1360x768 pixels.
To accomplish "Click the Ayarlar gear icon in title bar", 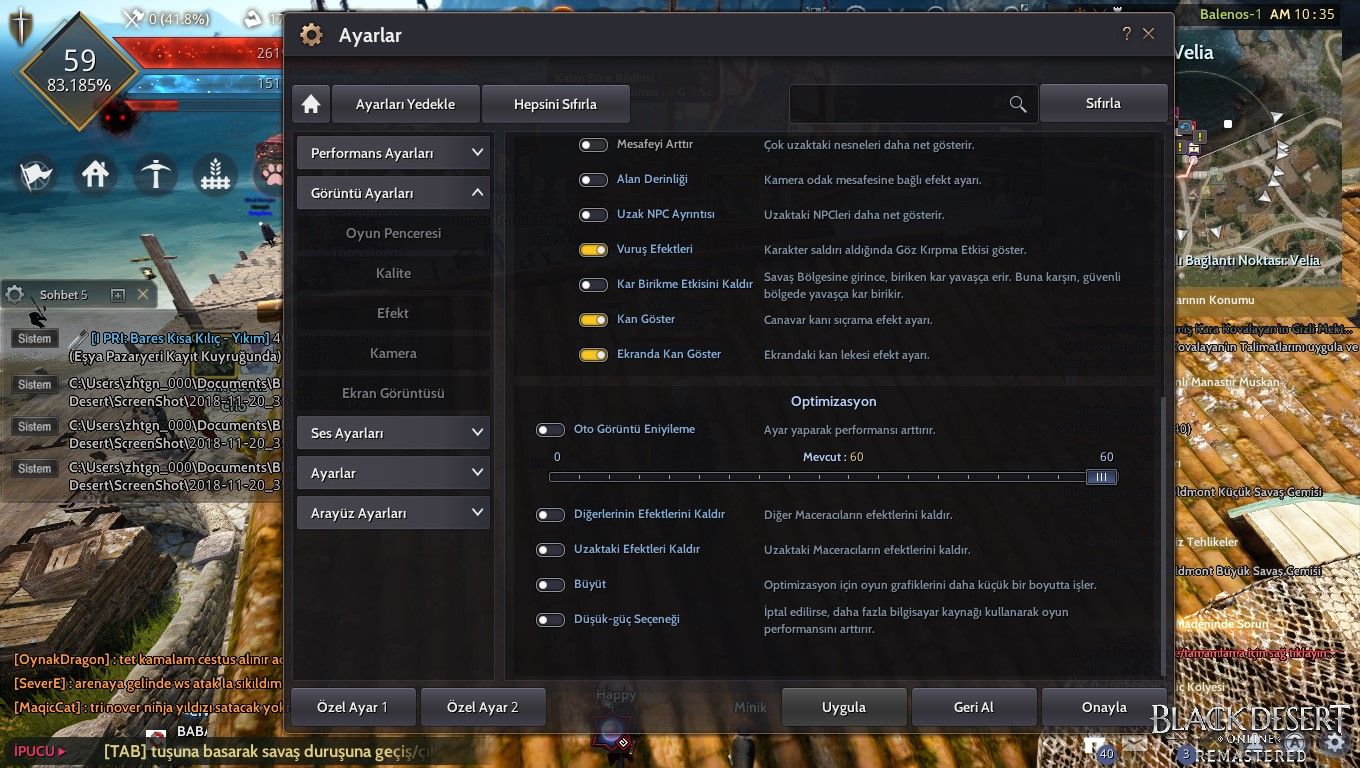I will (312, 35).
